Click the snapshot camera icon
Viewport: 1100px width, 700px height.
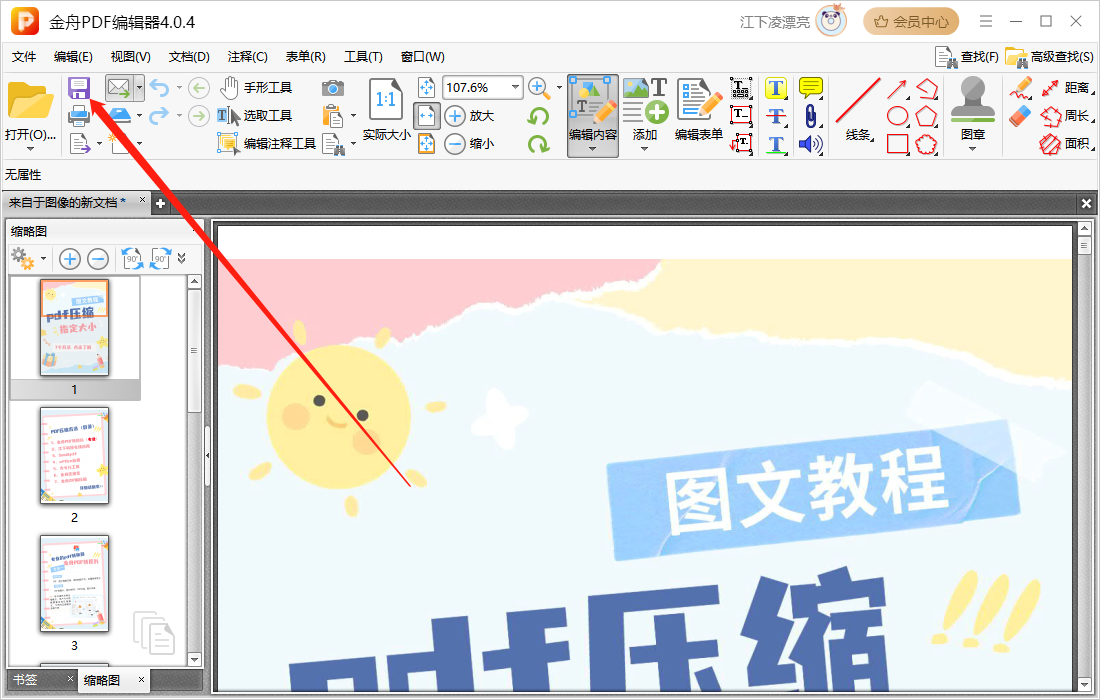point(333,88)
